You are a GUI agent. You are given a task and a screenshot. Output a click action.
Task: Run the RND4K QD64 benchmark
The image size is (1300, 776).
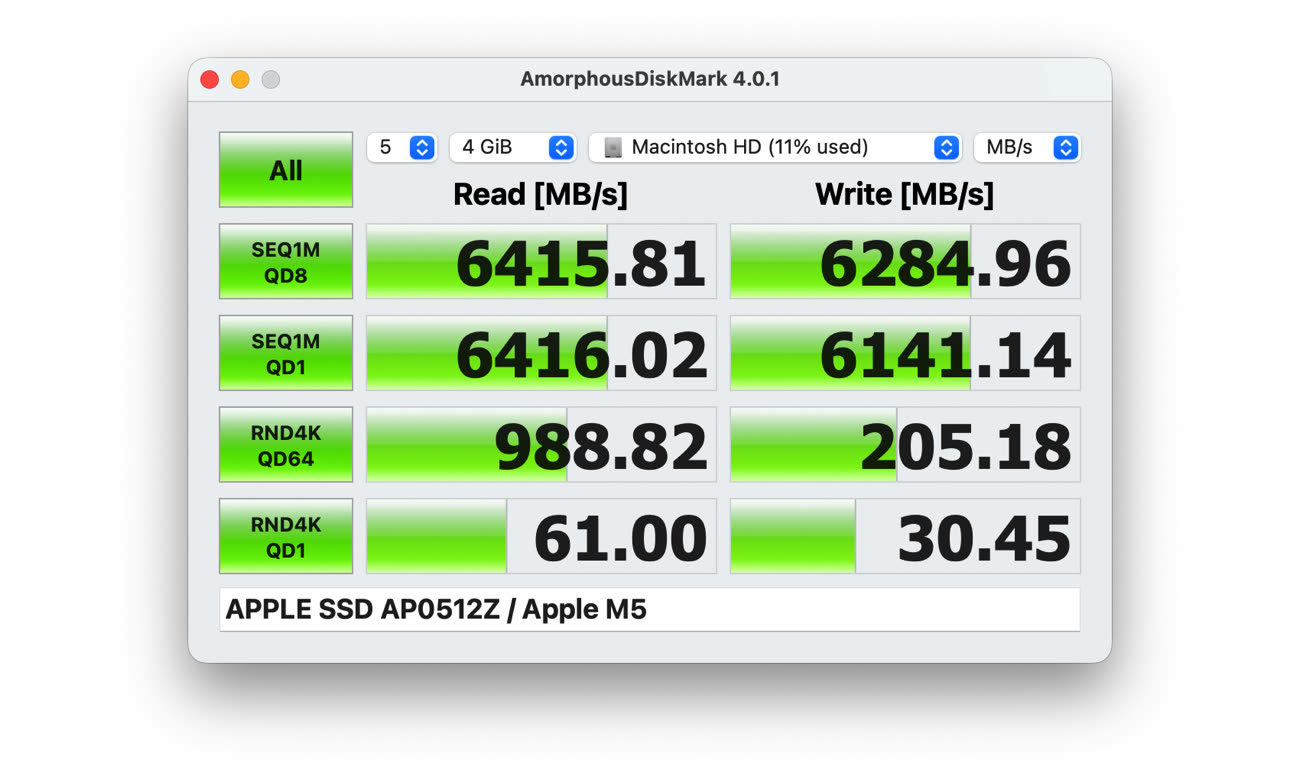[286, 446]
